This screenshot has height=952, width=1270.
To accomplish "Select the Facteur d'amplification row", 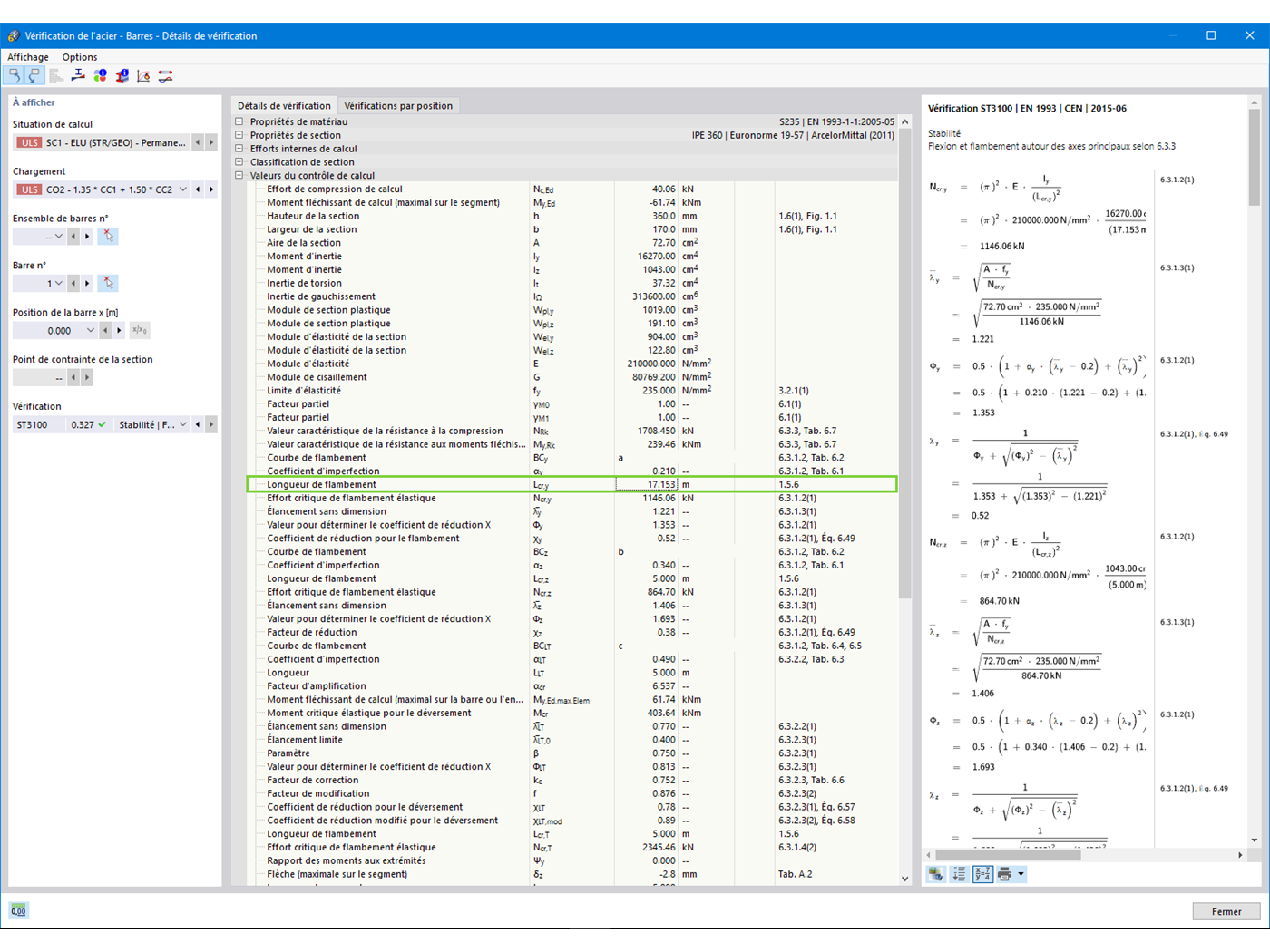I will click(572, 686).
